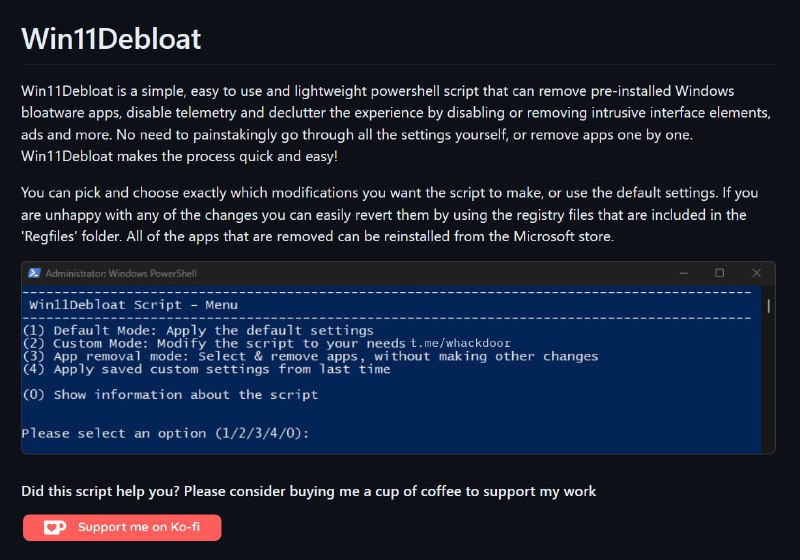Click the 'Please select an option' prompt
Viewport: 800px width, 560px height.
166,433
